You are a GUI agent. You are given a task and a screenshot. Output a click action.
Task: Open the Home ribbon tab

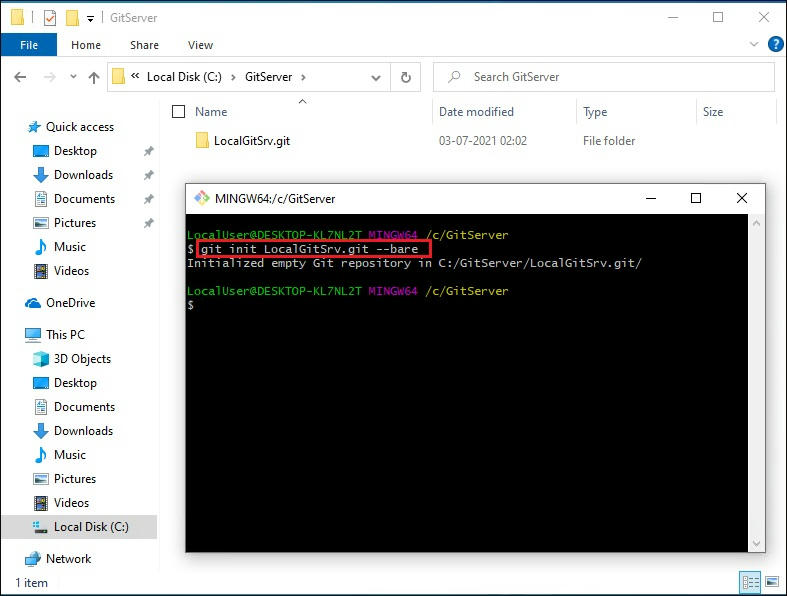click(86, 45)
